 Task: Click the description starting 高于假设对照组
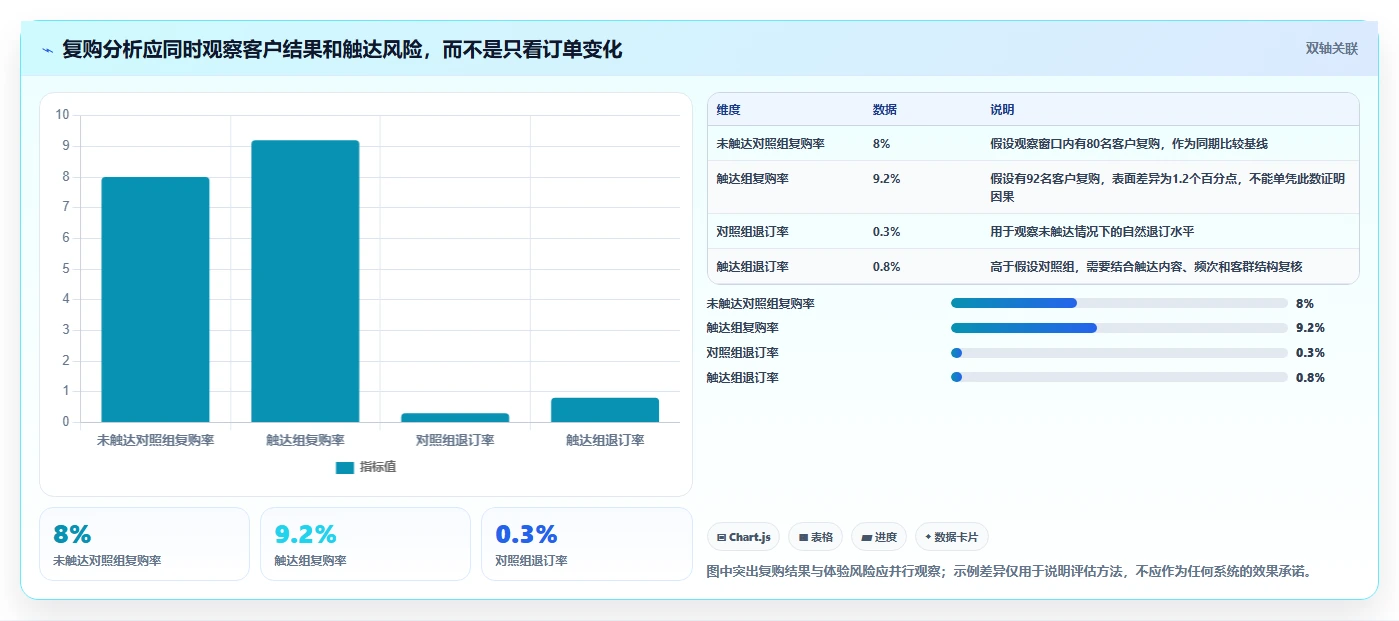(x=1146, y=267)
